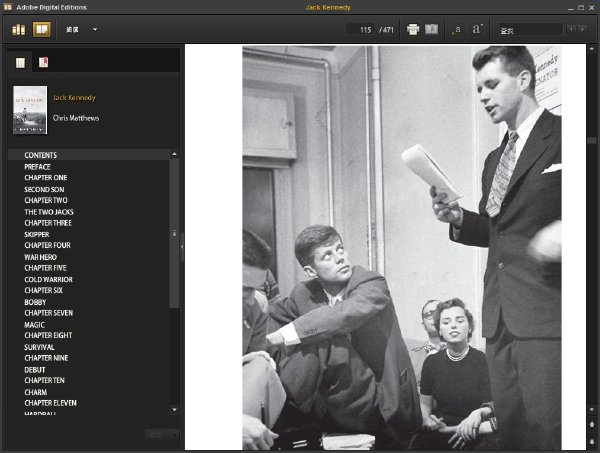This screenshot has width=600, height=453.
Task: Go to previous search result arrow
Action: [x=571, y=29]
